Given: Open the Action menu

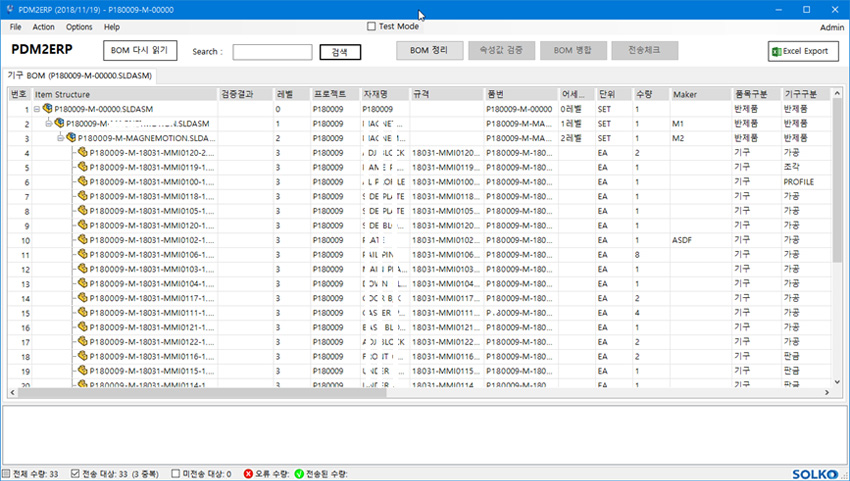Looking at the screenshot, I should (43, 27).
